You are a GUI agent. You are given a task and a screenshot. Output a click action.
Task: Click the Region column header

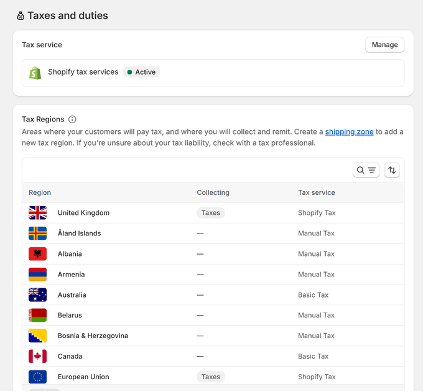coord(40,193)
